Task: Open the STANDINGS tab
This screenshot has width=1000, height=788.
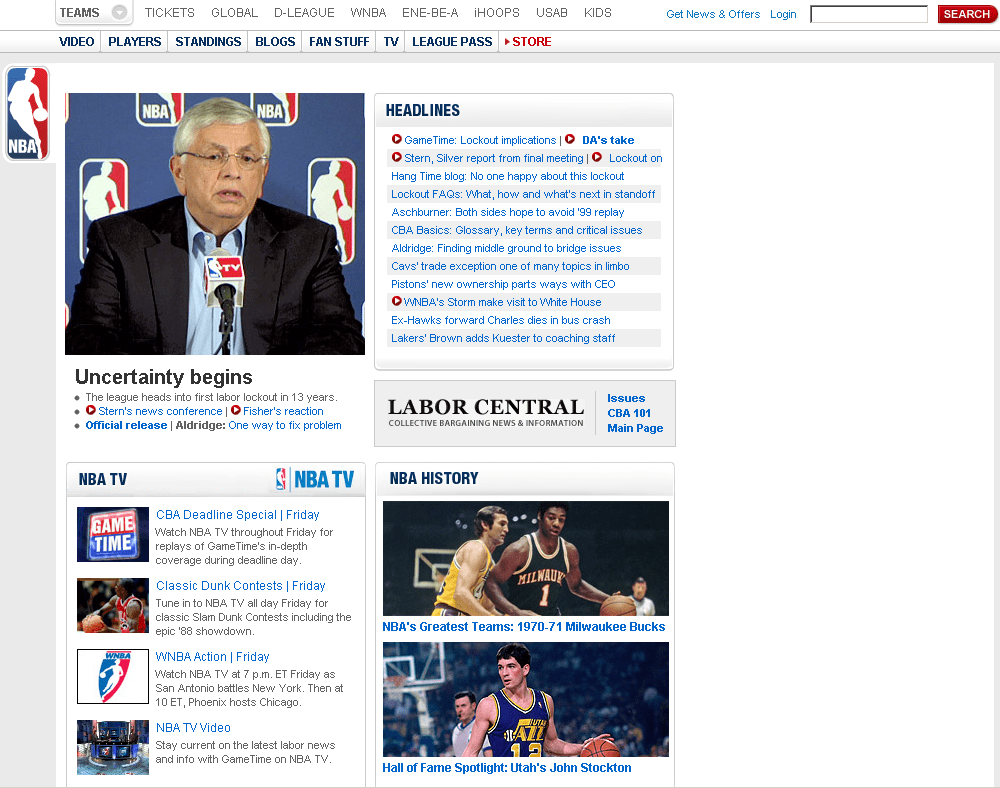Action: pyautogui.click(x=208, y=41)
